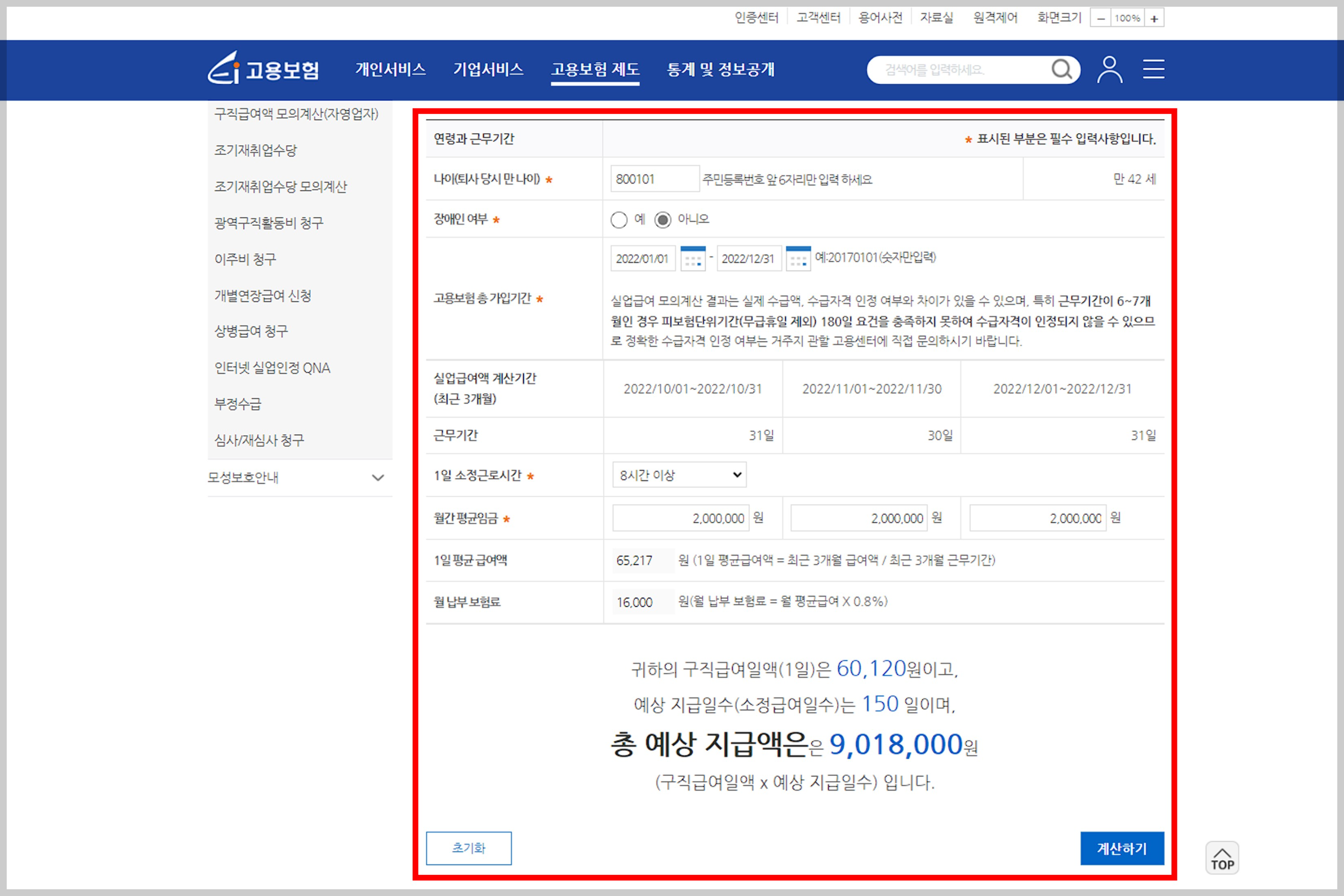Viewport: 1344px width, 896px height.
Task: Open 통계 및 정보공개 menu
Action: click(720, 69)
